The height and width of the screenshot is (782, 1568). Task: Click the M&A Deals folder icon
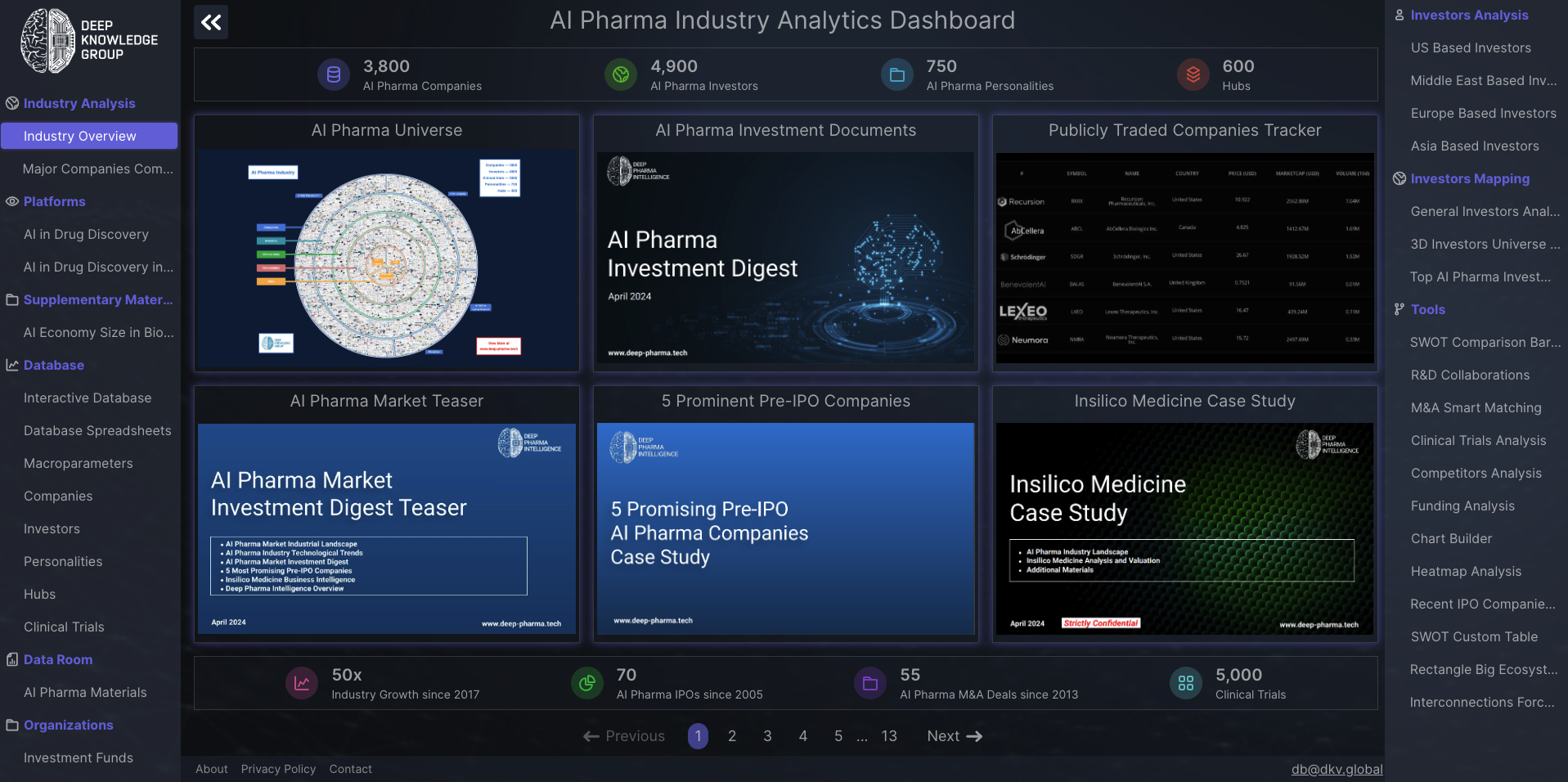[870, 684]
